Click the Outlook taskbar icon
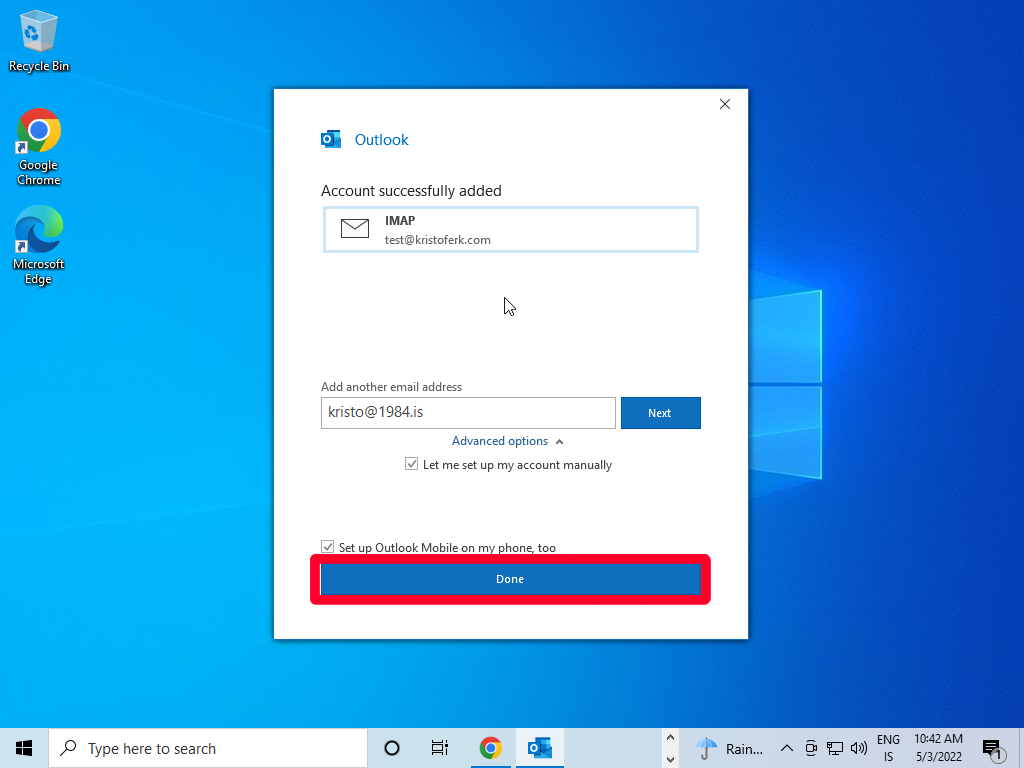 tap(540, 748)
